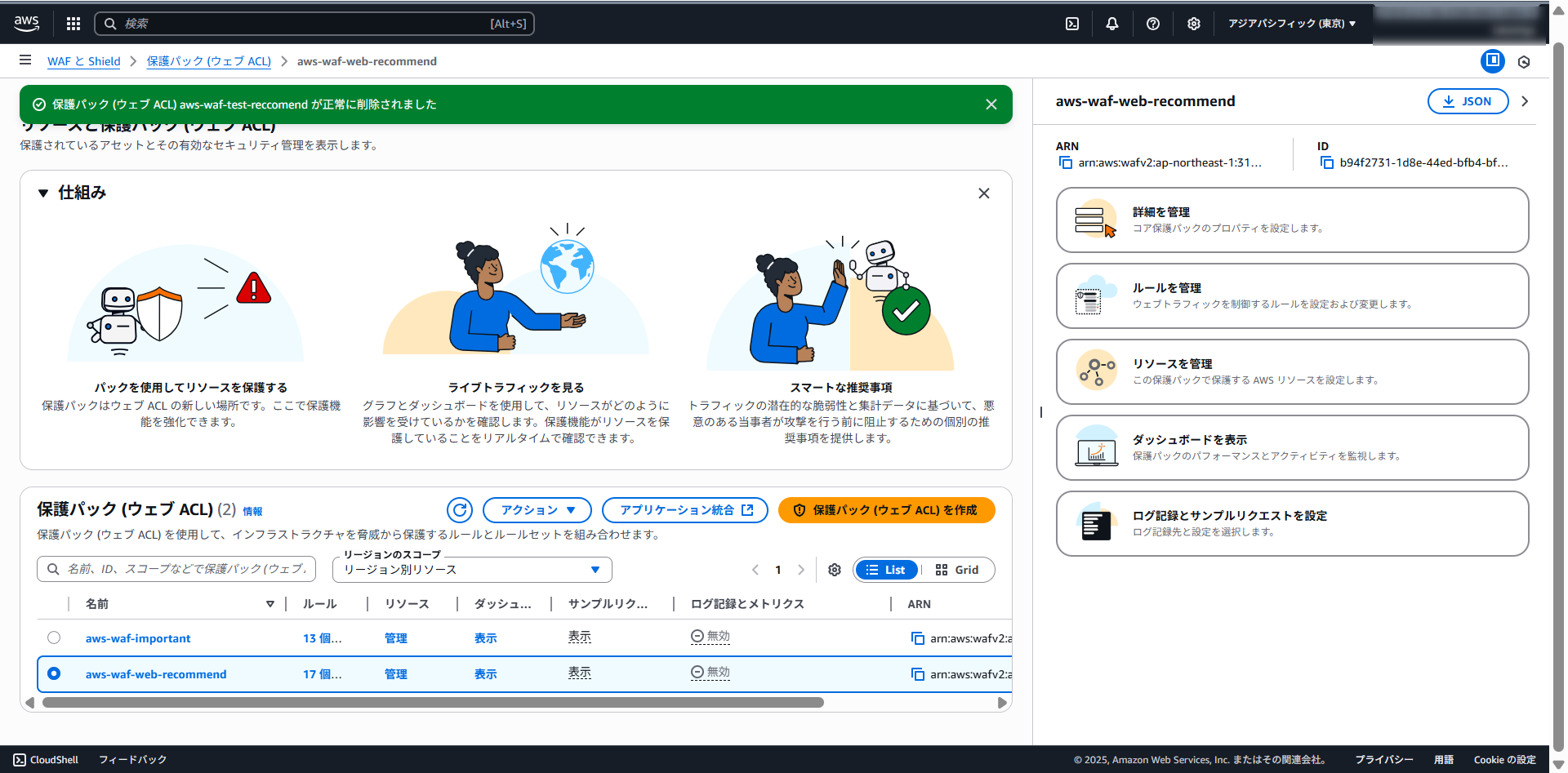Select the aws-waf-important radio button
Image resolution: width=1568 pixels, height=773 pixels.
(54, 638)
